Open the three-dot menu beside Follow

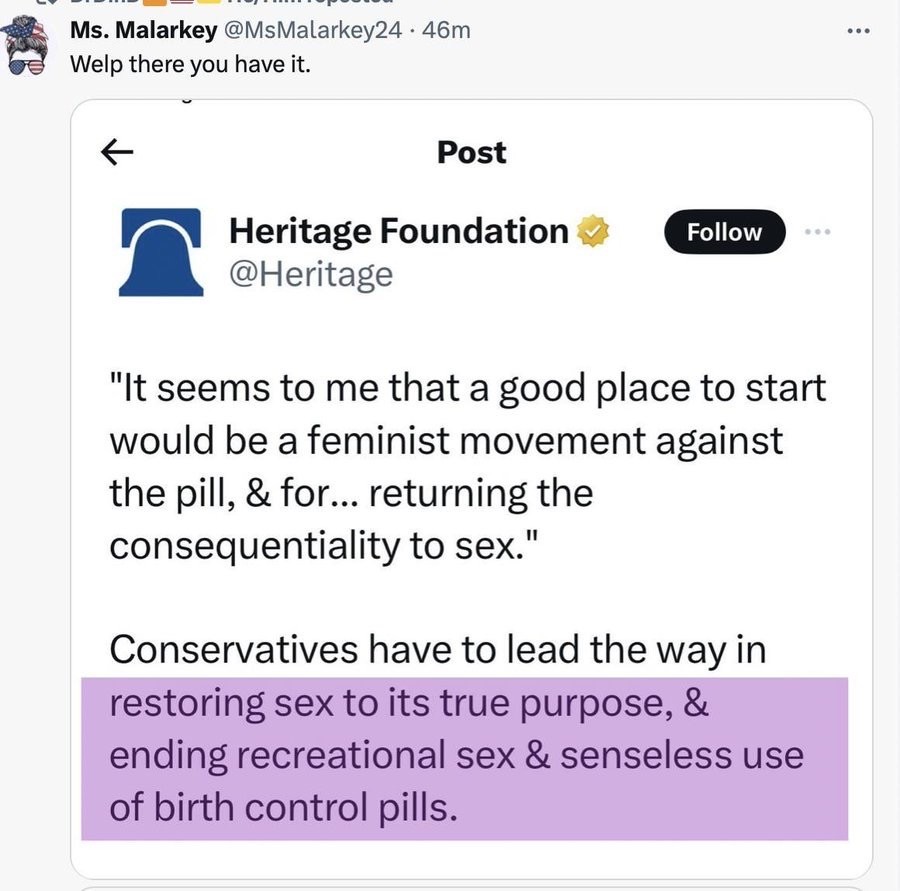coord(818,232)
